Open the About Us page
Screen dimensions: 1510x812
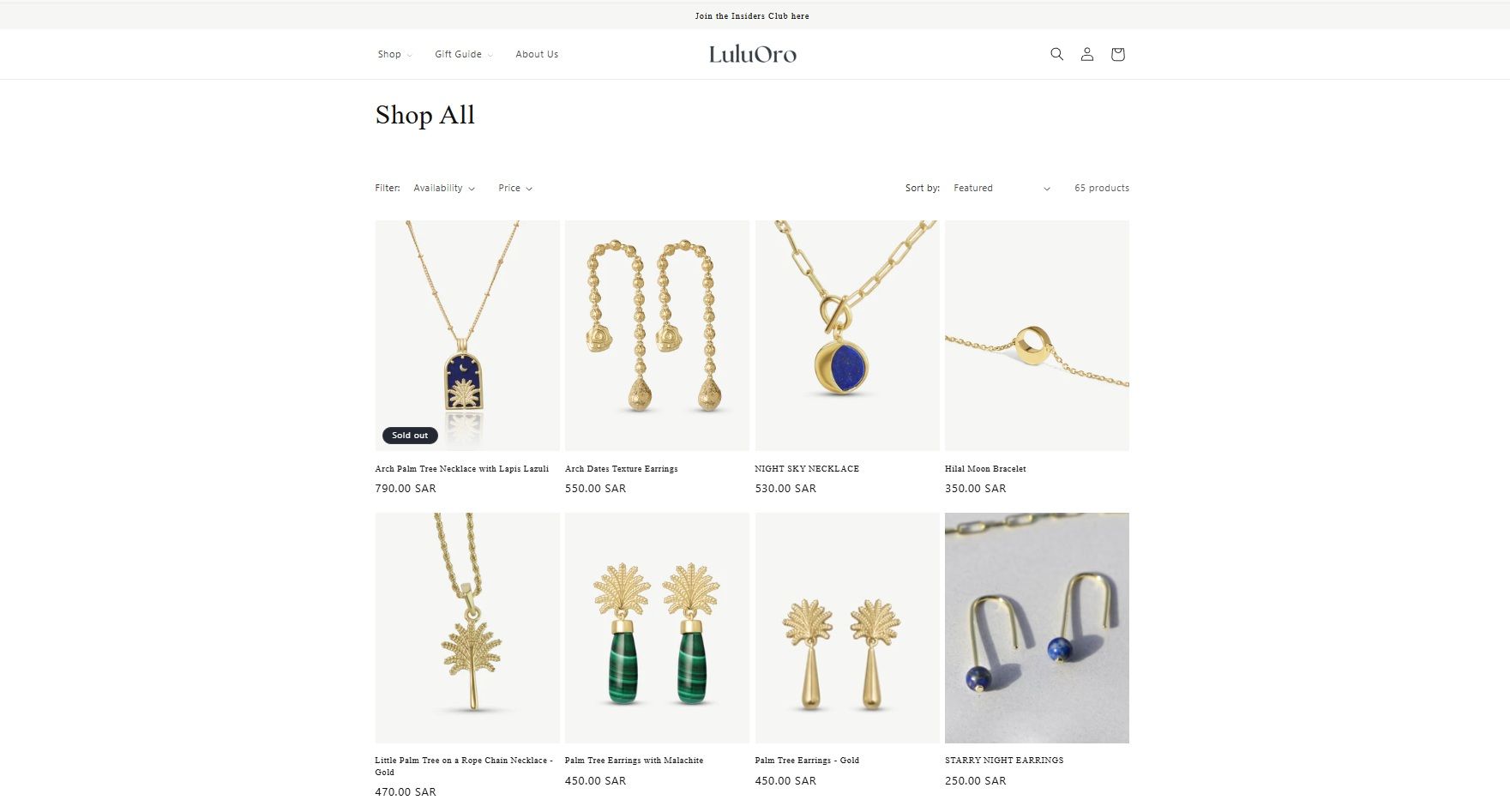click(537, 54)
